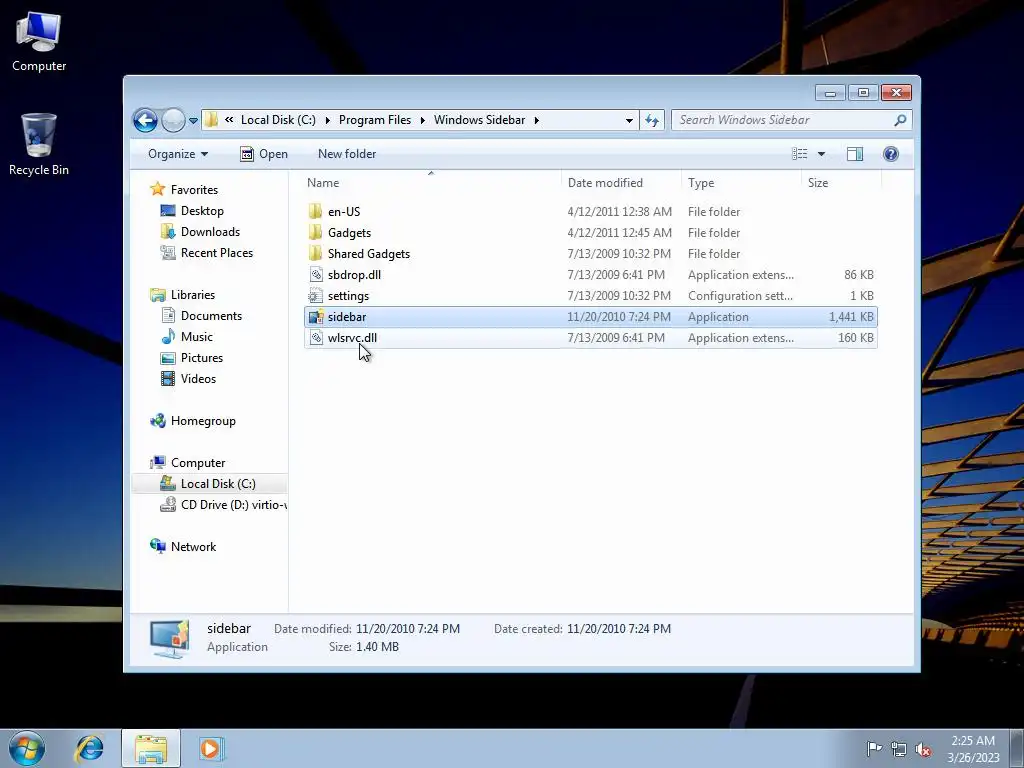
Task: Click Windows Explorer taskbar button
Action: pyautogui.click(x=151, y=748)
